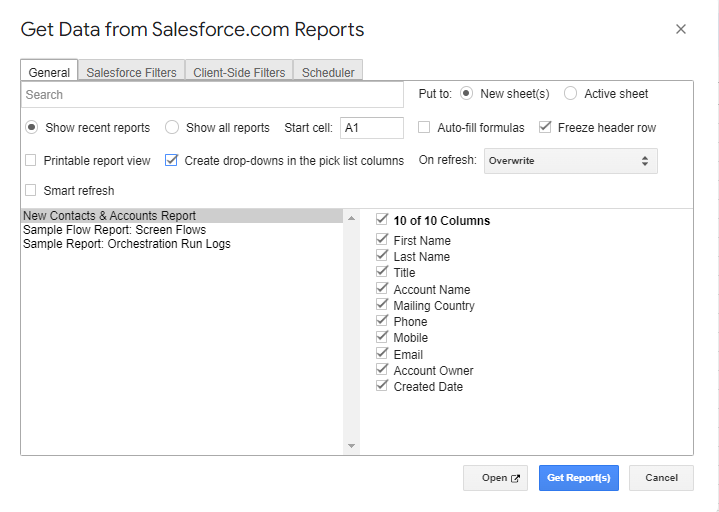
Task: Click the report list scroll-down arrow
Action: pyautogui.click(x=351, y=446)
